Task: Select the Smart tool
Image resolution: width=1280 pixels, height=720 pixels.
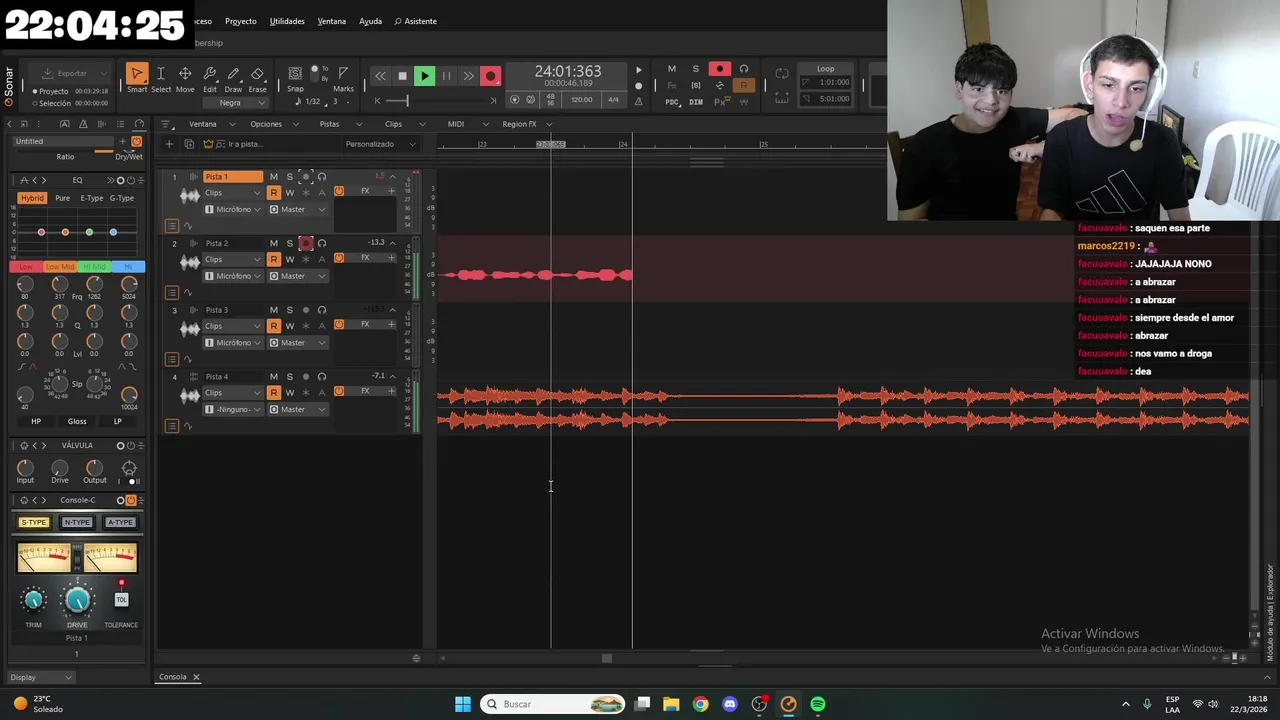Action: point(137,78)
